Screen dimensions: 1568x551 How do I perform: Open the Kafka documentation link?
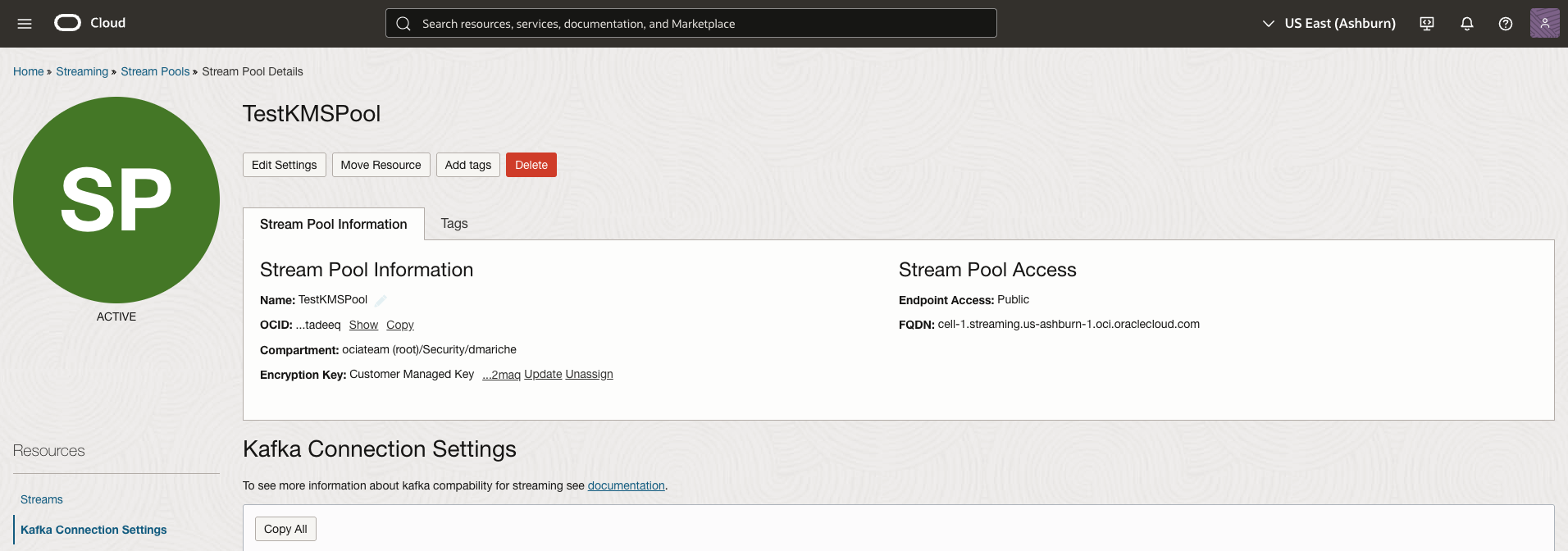pos(626,485)
